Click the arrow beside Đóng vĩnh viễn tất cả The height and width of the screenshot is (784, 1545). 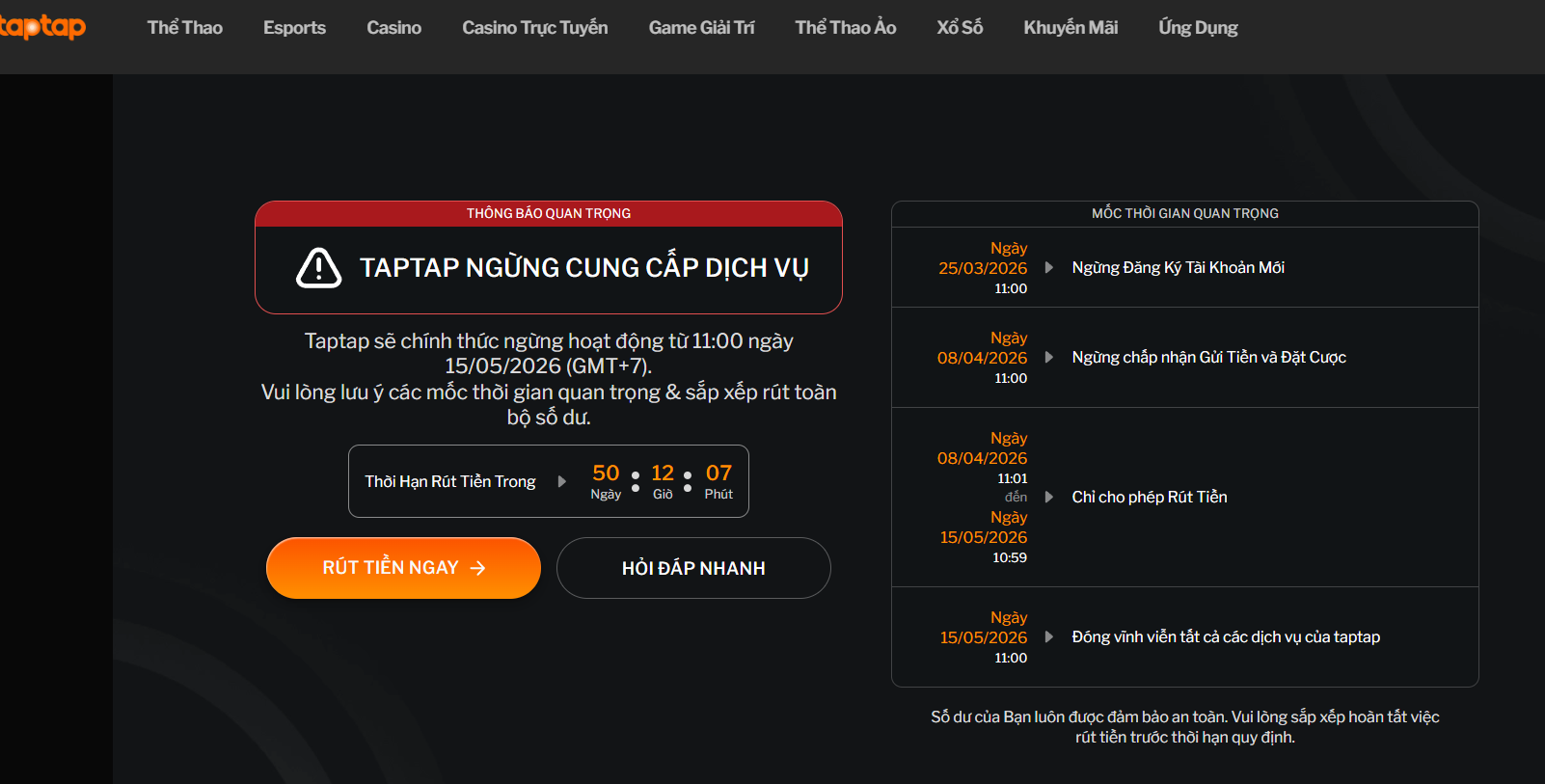[x=1049, y=636]
